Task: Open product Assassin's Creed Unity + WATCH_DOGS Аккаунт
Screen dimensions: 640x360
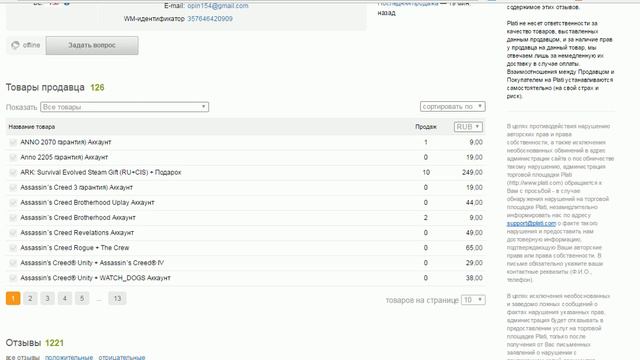Action: coord(96,278)
